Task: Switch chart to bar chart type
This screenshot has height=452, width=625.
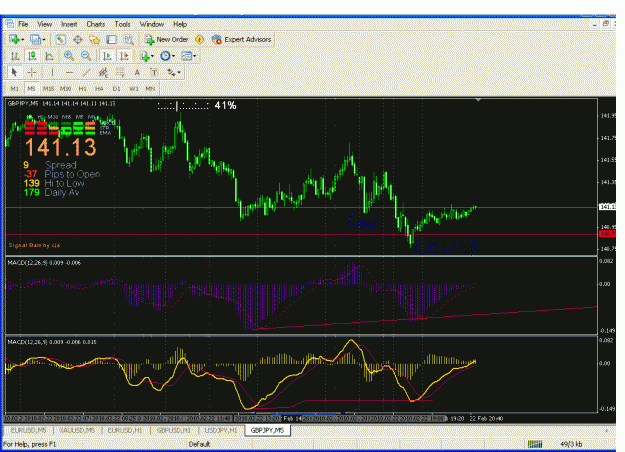Action: 15,56
